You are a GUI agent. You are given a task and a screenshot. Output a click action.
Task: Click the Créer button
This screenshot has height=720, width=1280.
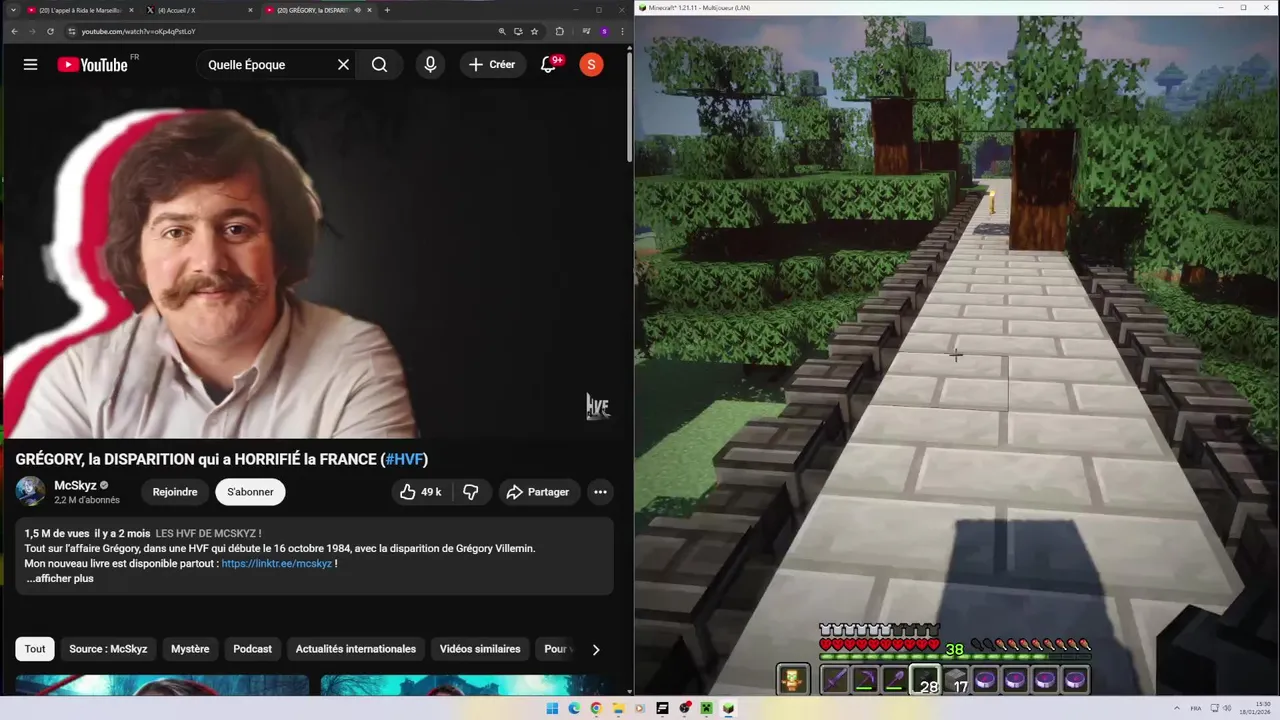[492, 64]
